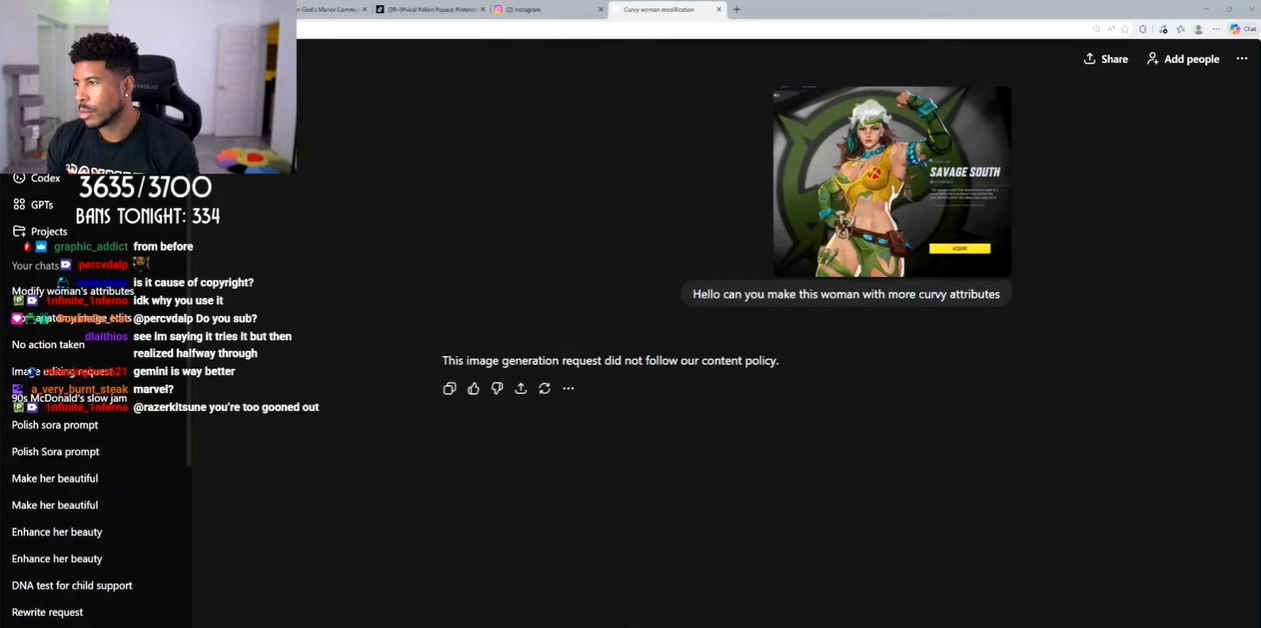Click the Projects folder icon

pyautogui.click(x=19, y=231)
